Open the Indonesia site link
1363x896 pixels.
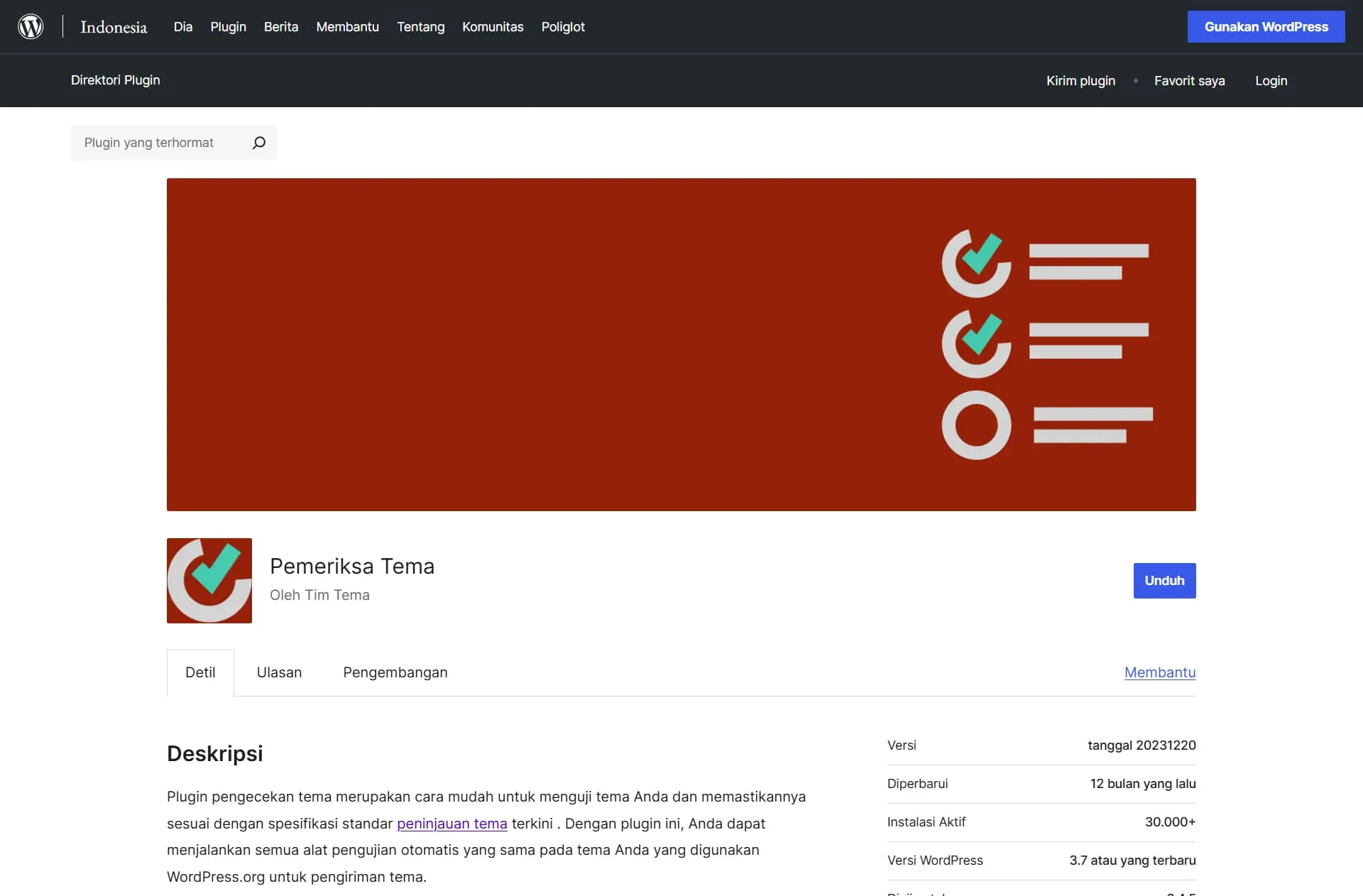click(x=114, y=27)
